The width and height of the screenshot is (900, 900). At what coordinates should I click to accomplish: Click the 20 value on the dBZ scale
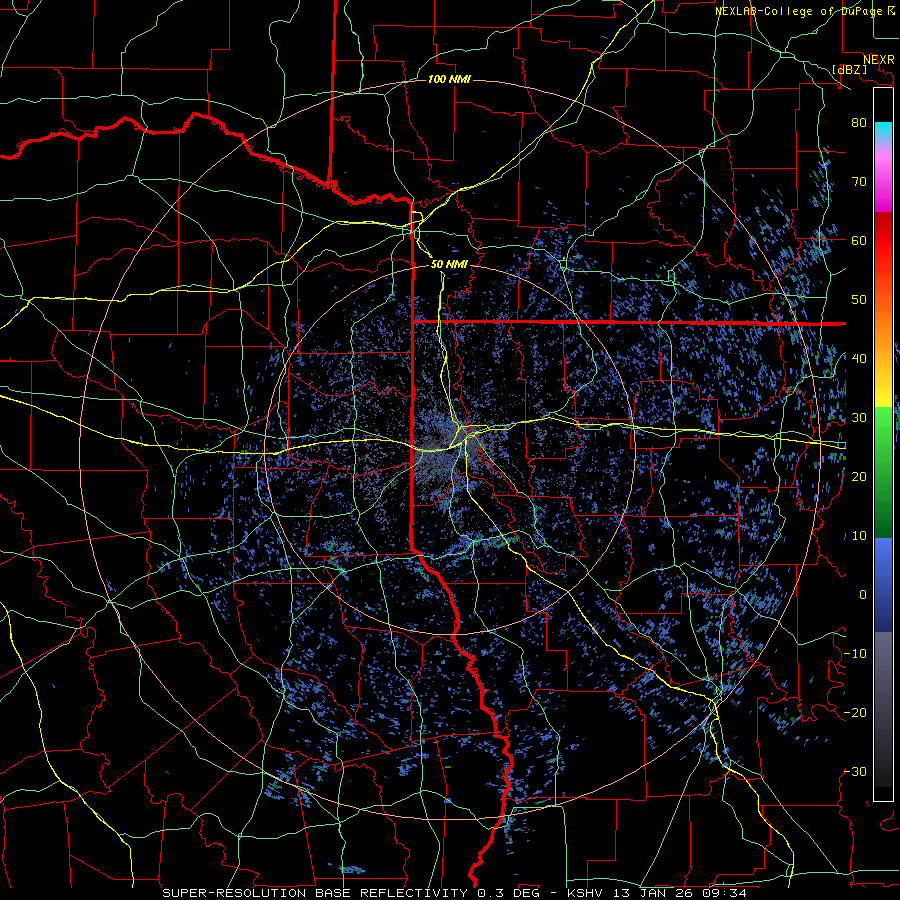click(859, 476)
